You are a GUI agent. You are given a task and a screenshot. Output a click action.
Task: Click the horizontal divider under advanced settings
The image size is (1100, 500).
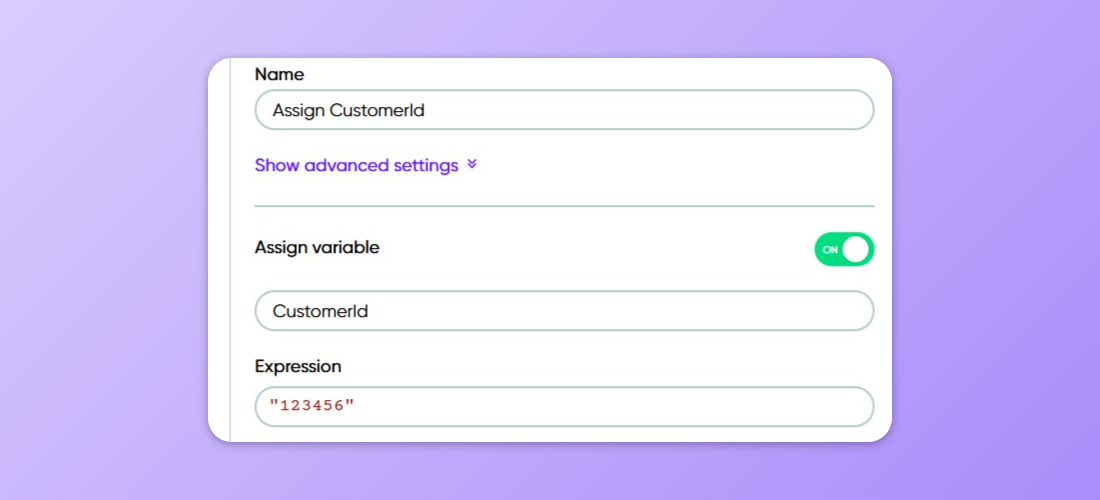tap(564, 206)
